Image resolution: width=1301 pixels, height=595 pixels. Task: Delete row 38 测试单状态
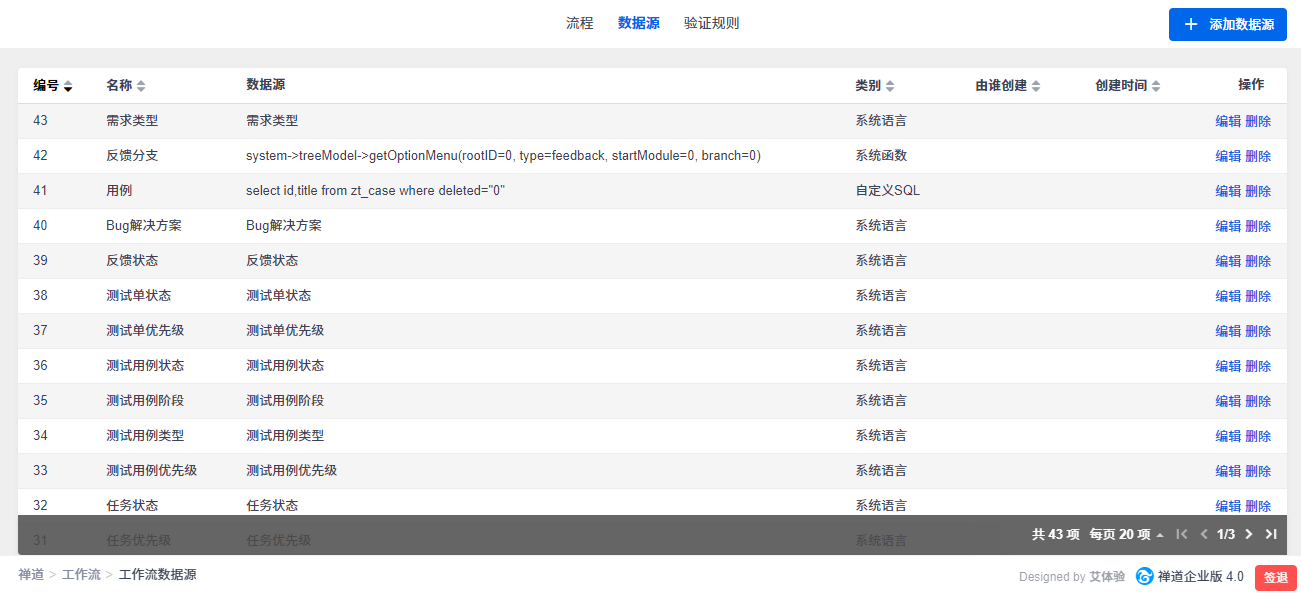click(x=1258, y=296)
